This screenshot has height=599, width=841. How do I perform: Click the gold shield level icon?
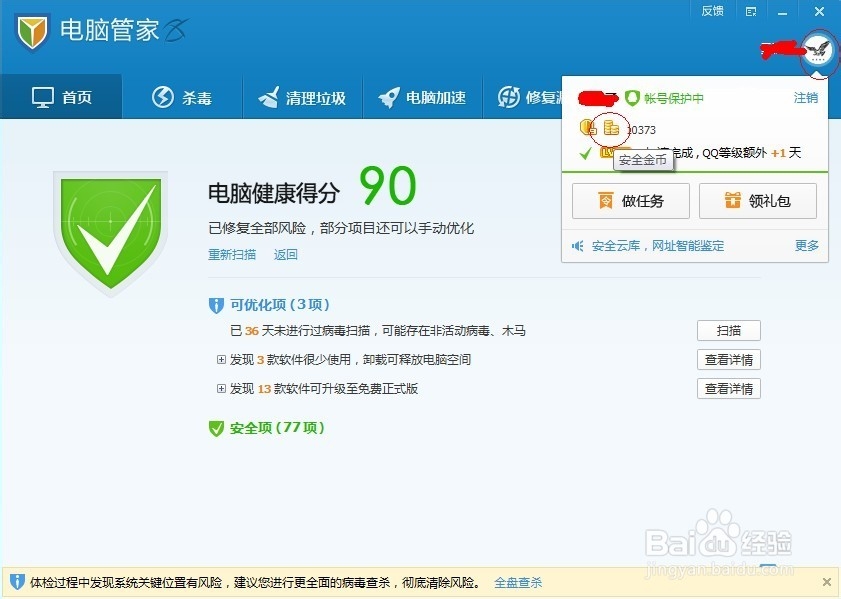pos(588,128)
